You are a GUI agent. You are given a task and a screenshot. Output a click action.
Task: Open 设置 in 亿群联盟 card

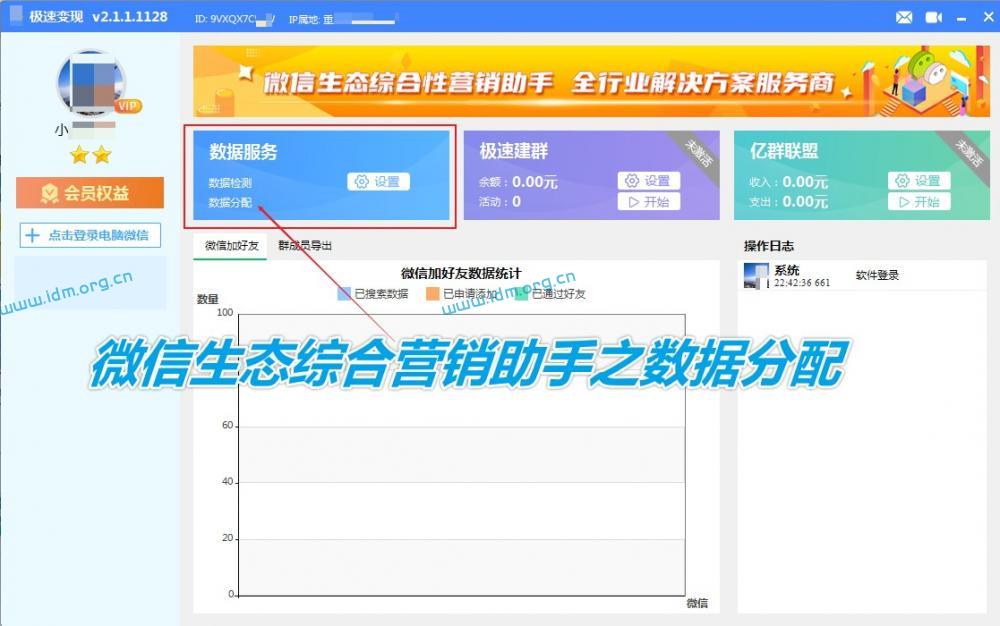click(x=919, y=181)
